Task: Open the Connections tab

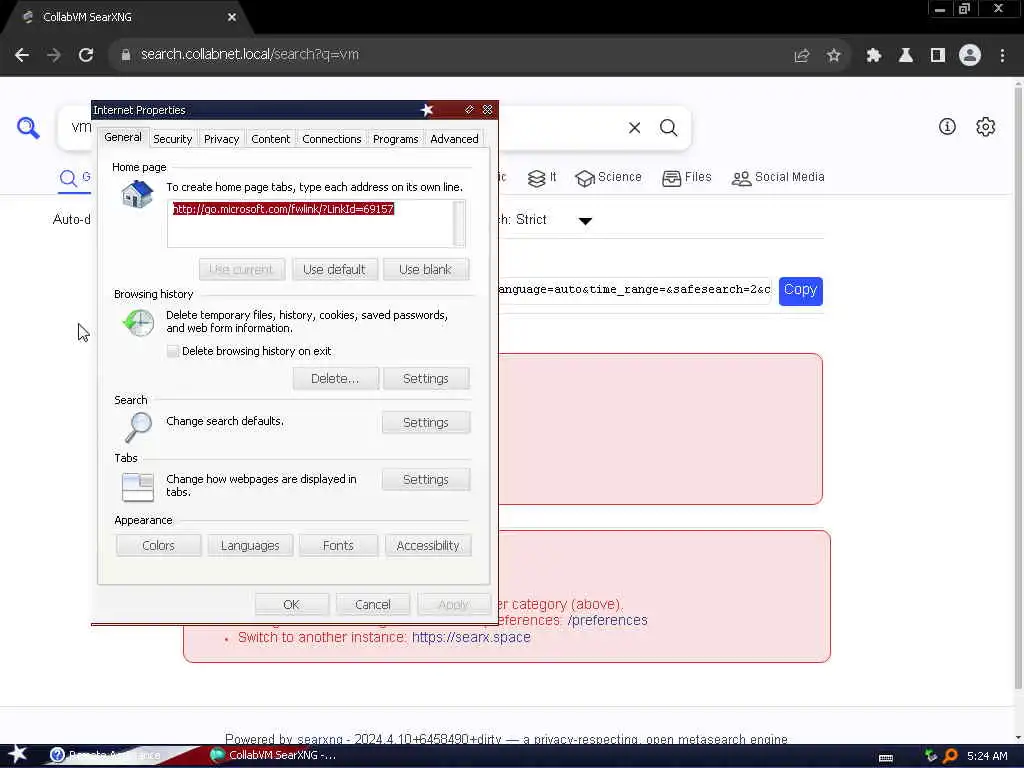Action: 332,139
